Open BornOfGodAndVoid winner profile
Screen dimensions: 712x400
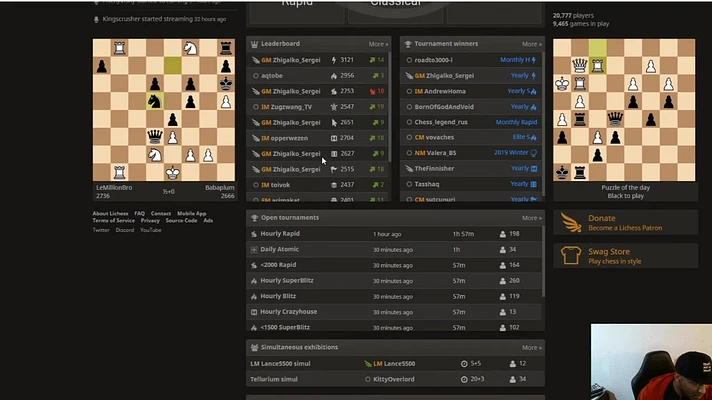coord(444,107)
